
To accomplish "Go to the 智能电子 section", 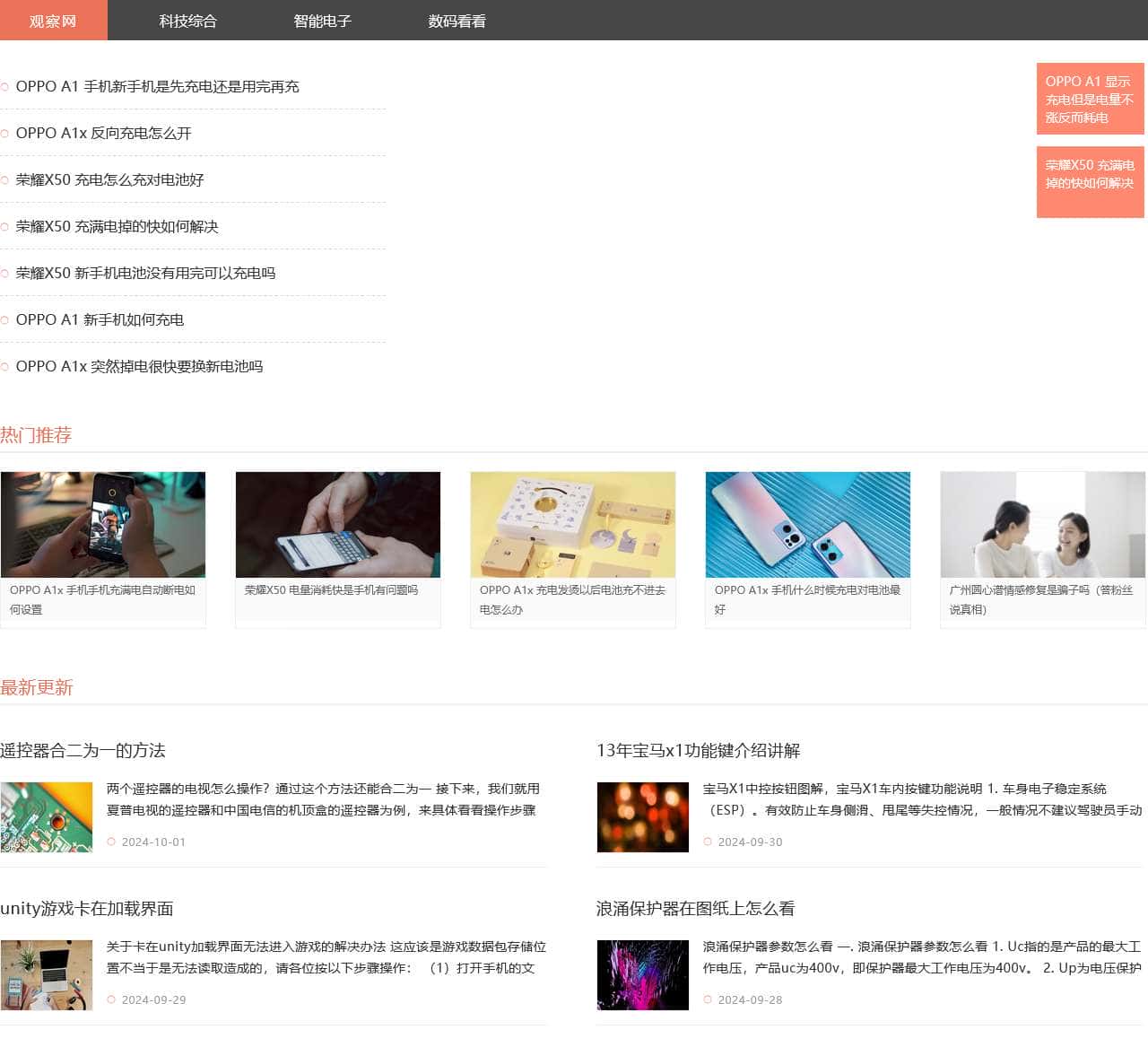I will coord(322,21).
